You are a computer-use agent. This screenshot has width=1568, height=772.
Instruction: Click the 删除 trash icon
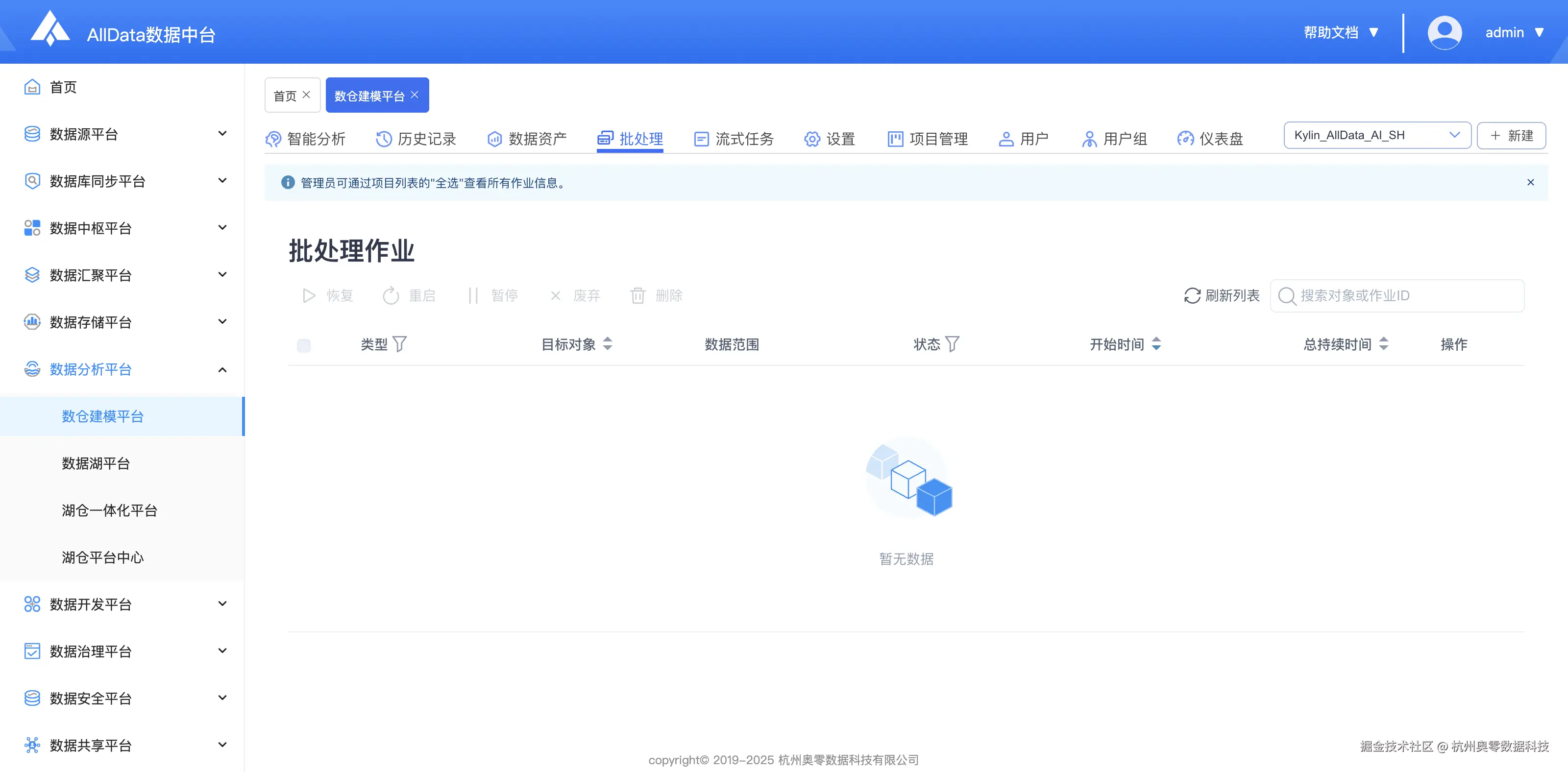pos(637,296)
